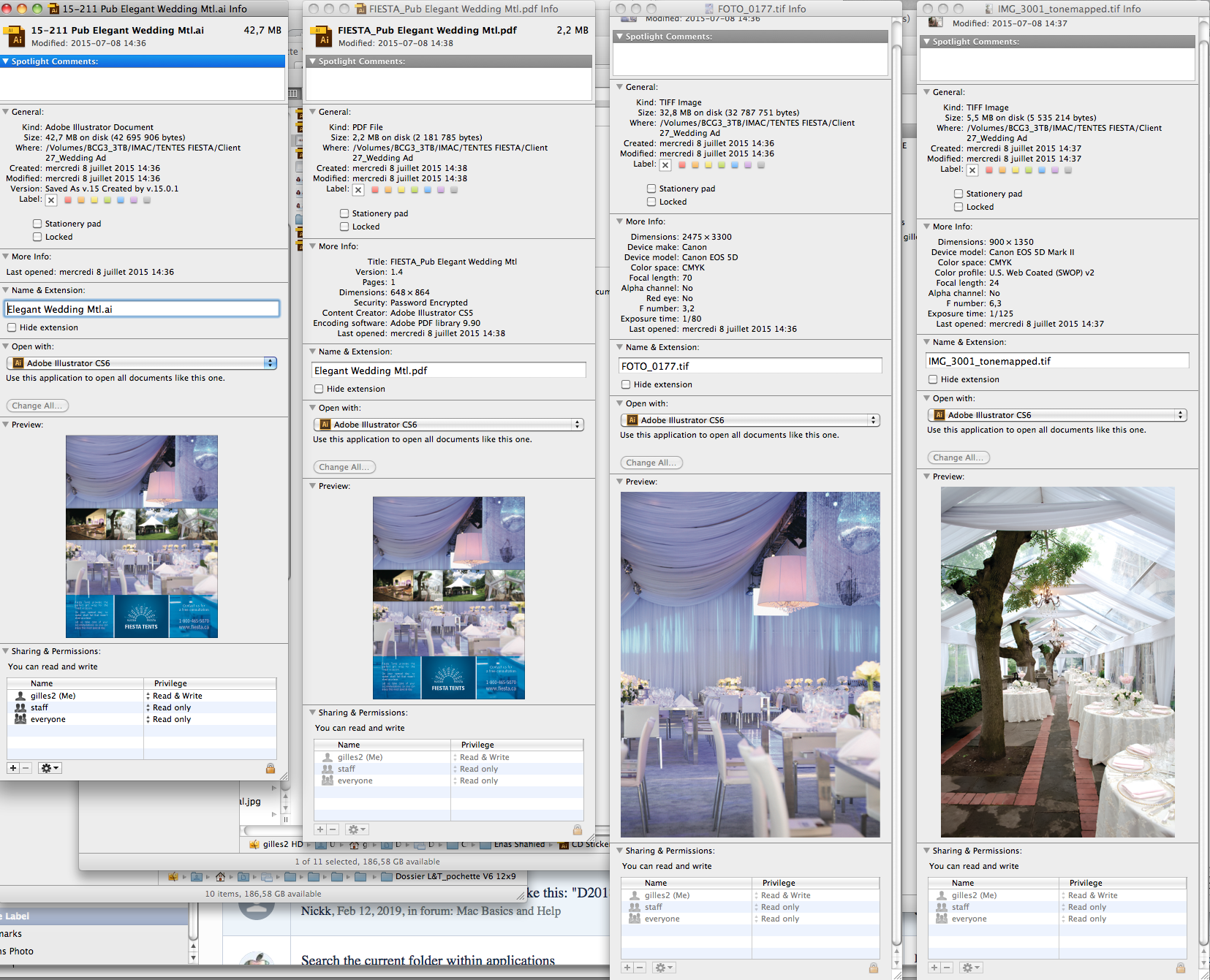Click preview thumbnail in FOTO_0177.tif Info window
The image size is (1210, 980).
click(750, 664)
